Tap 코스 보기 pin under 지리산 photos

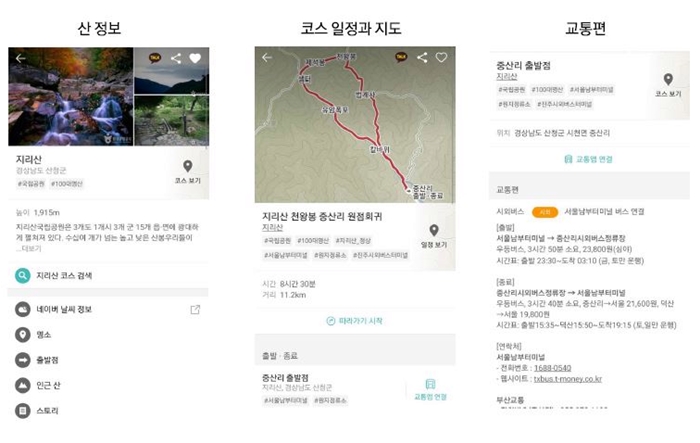click(x=188, y=171)
